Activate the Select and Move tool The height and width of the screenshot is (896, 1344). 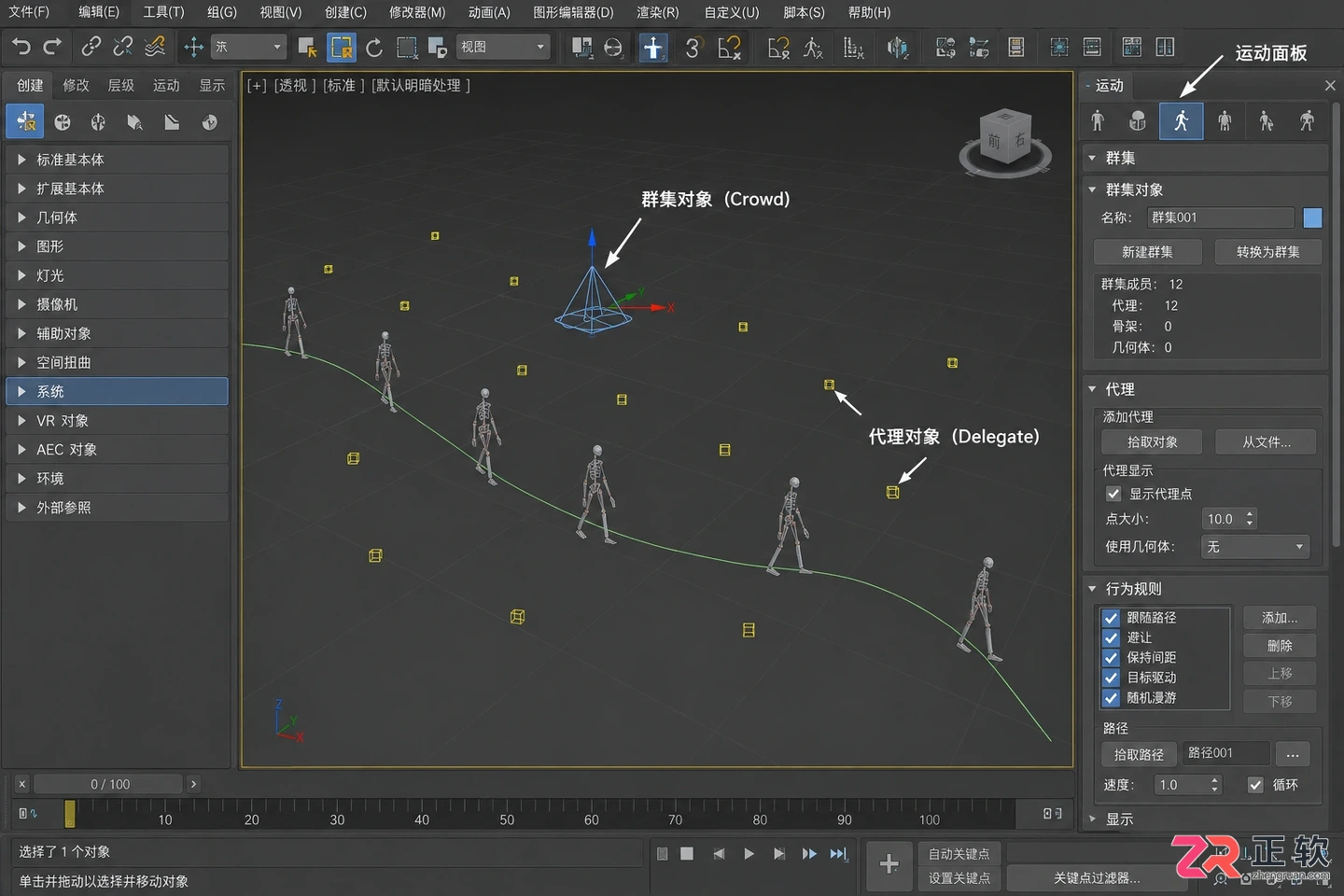(193, 47)
